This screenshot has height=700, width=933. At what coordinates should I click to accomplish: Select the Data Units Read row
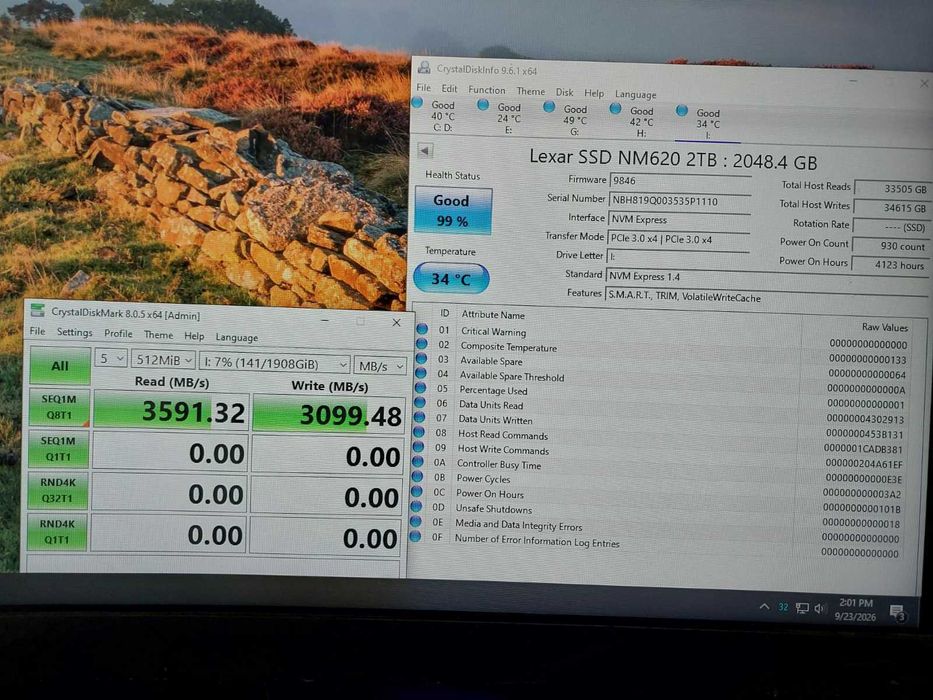[x=660, y=410]
